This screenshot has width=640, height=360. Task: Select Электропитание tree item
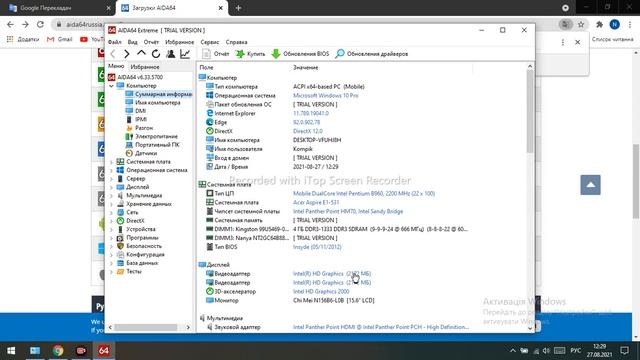[152, 136]
